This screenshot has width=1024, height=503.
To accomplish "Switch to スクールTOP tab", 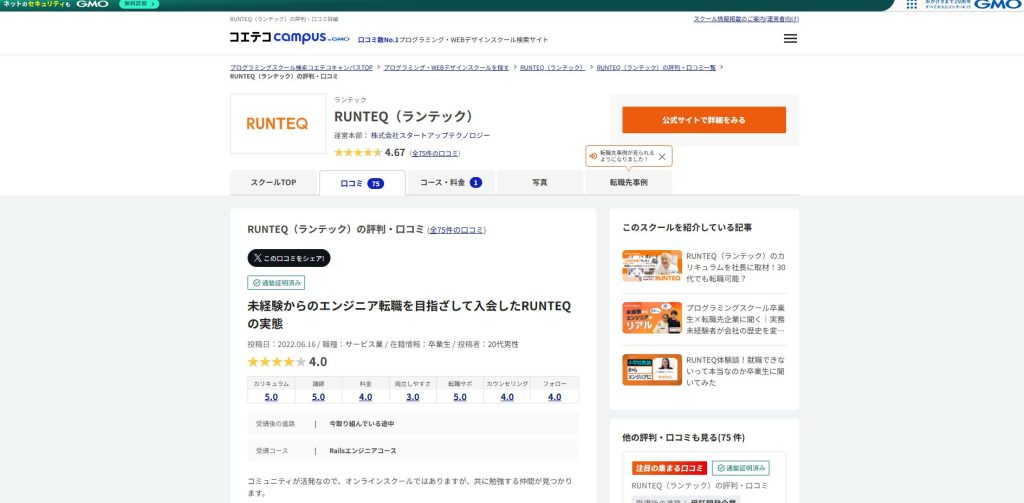I will pyautogui.click(x=274, y=183).
